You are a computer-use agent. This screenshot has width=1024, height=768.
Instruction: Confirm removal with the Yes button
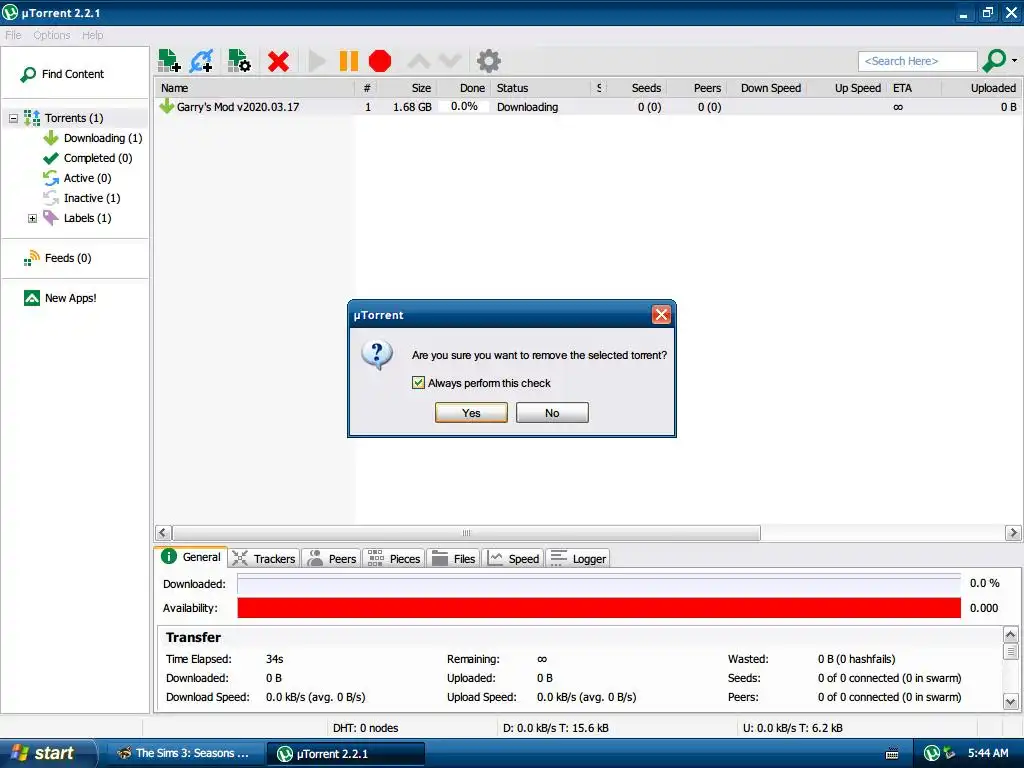click(x=471, y=413)
